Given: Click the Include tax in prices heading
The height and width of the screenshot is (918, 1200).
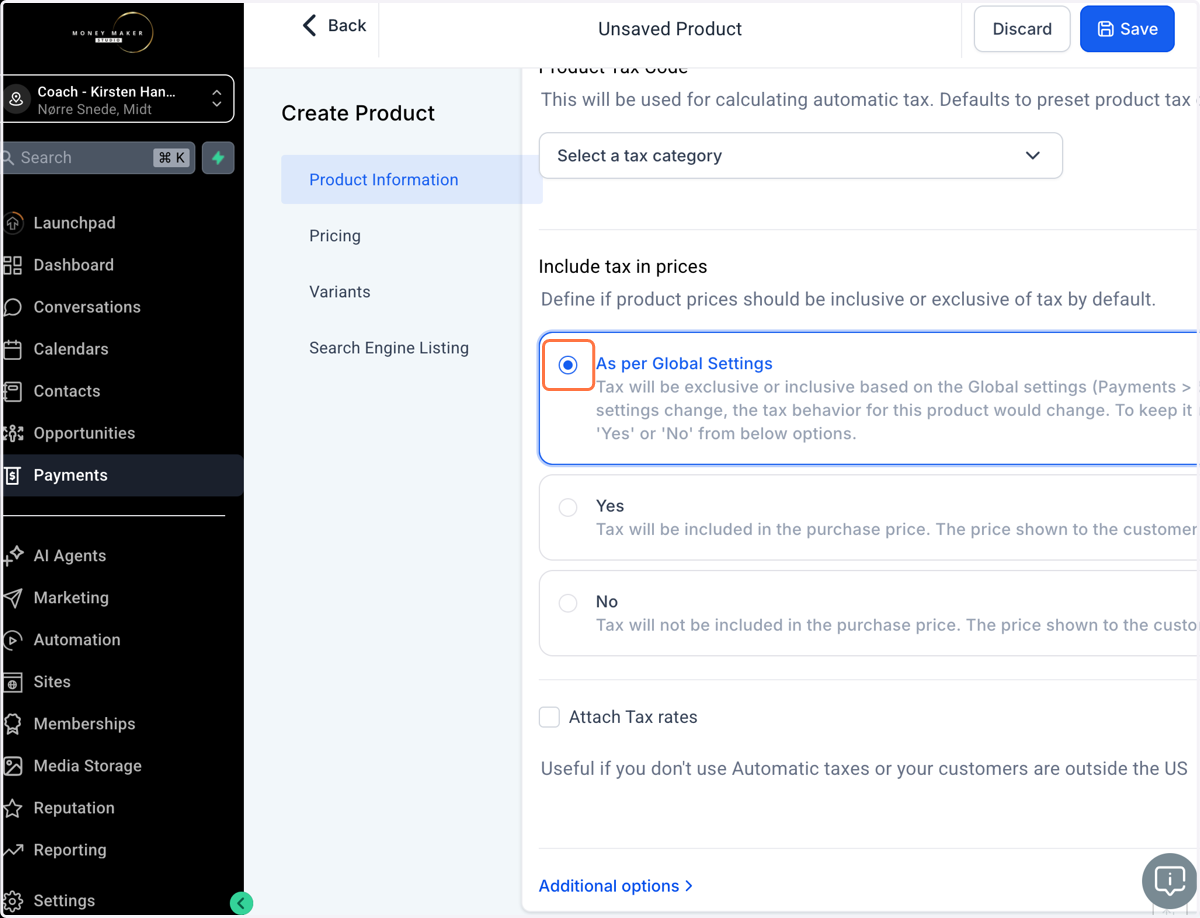Looking at the screenshot, I should click(x=623, y=267).
